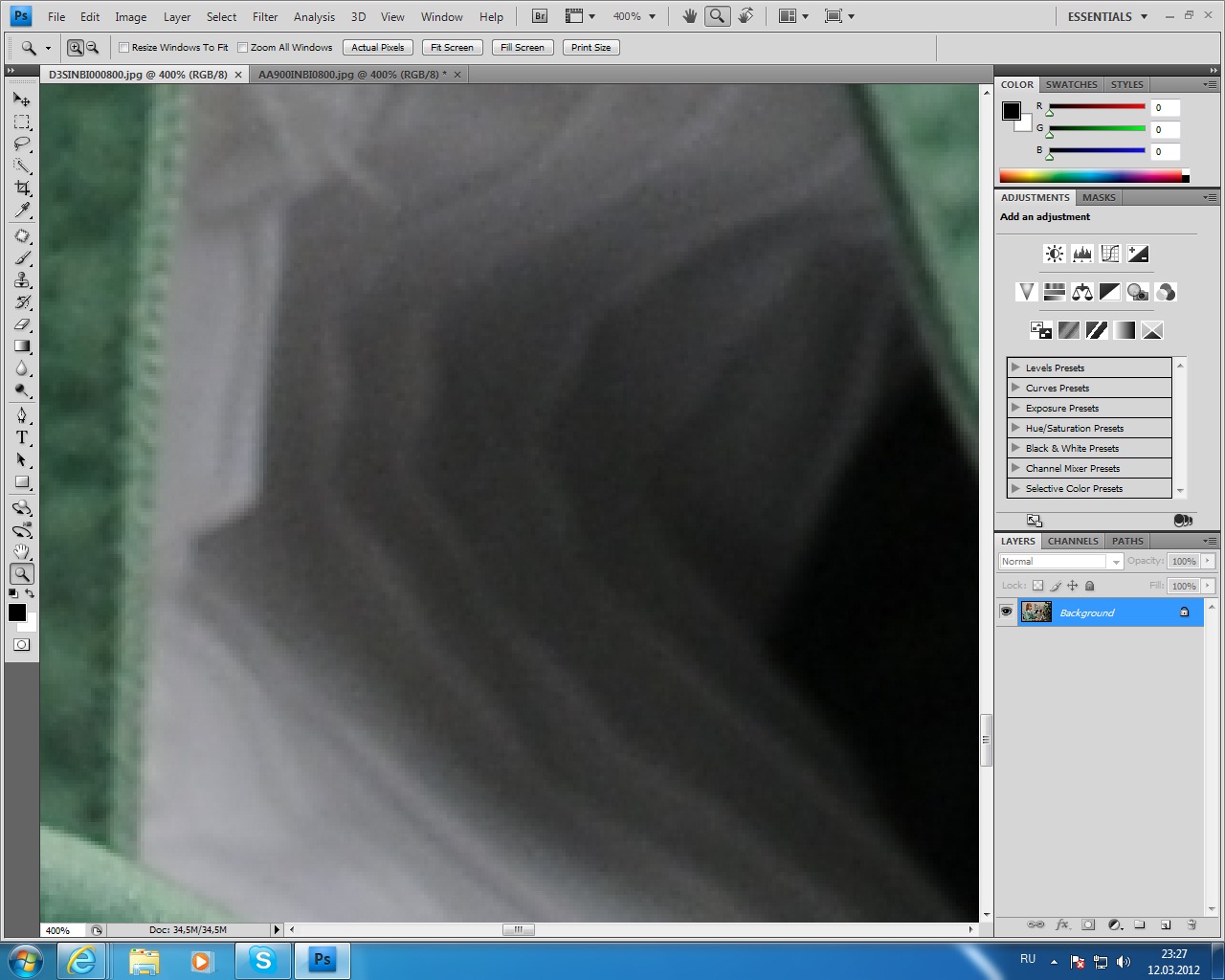Viewport: 1225px width, 980px height.
Task: Expand the Levels Presets list
Action: pyautogui.click(x=1015, y=367)
